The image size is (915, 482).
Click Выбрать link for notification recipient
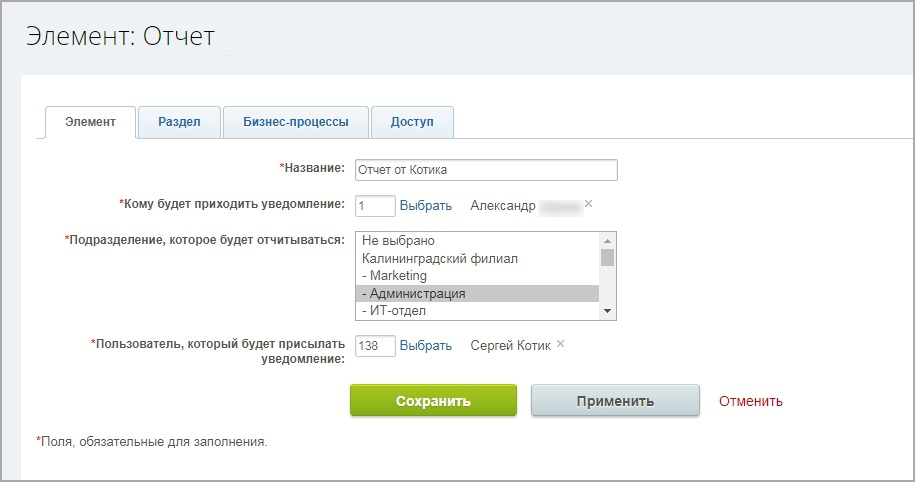tap(426, 205)
